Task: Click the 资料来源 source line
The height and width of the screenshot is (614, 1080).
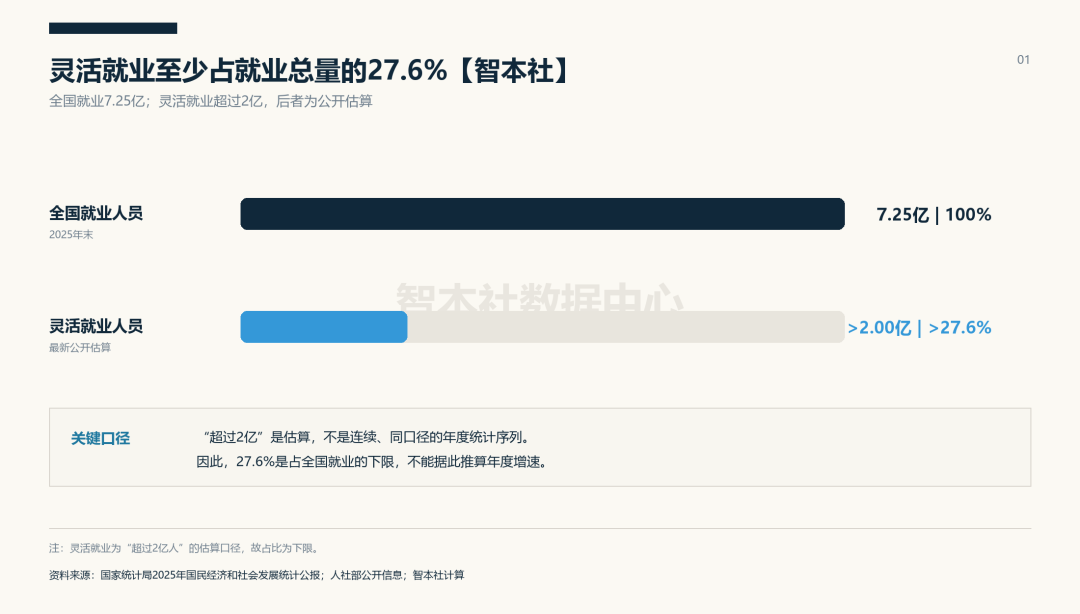Action: 257,575
